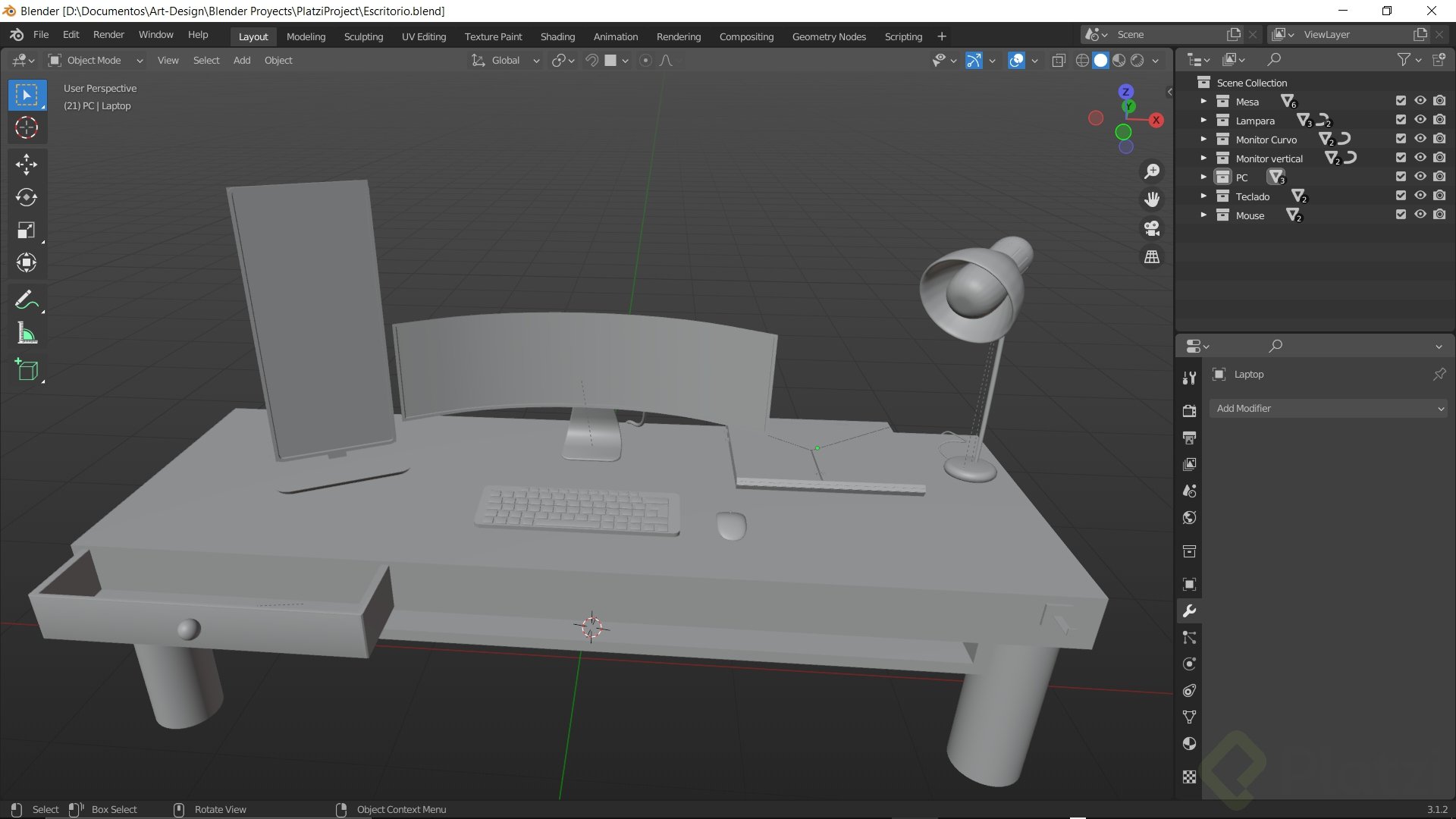Image resolution: width=1456 pixels, height=819 pixels.
Task: Select the Cursor tool in the toolbar
Action: (x=27, y=127)
